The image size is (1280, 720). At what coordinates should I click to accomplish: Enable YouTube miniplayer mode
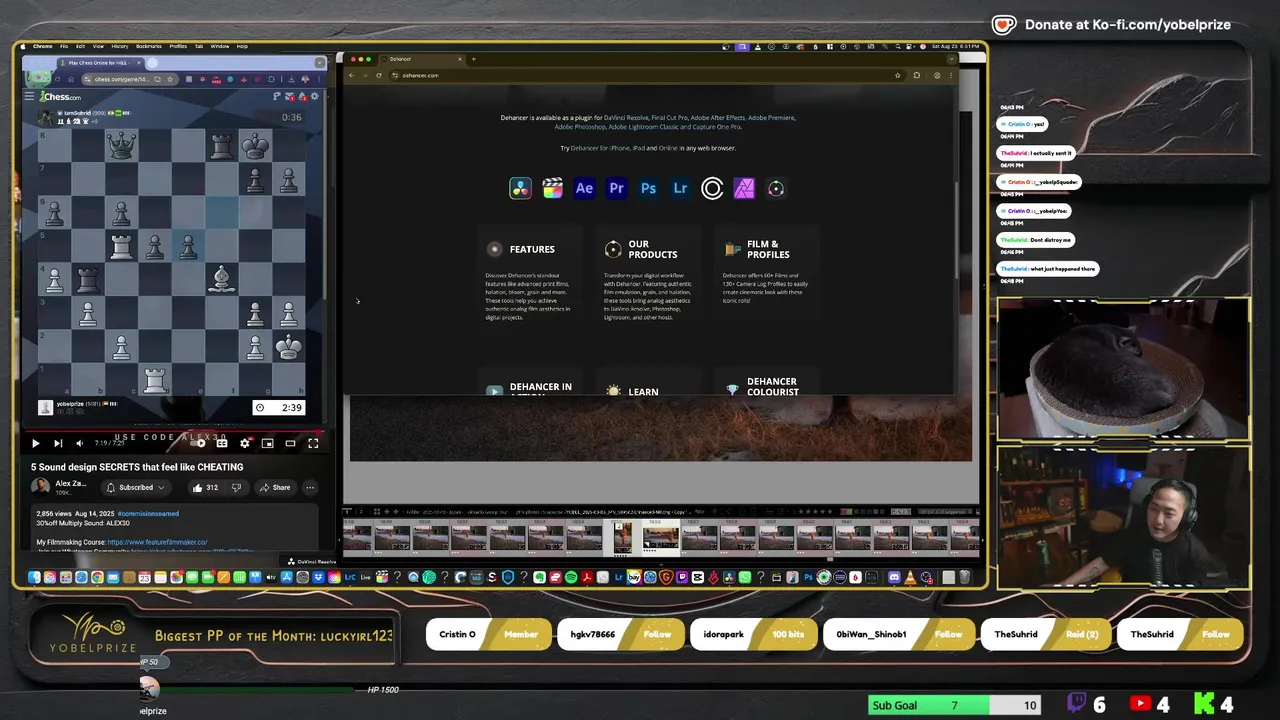[x=267, y=443]
